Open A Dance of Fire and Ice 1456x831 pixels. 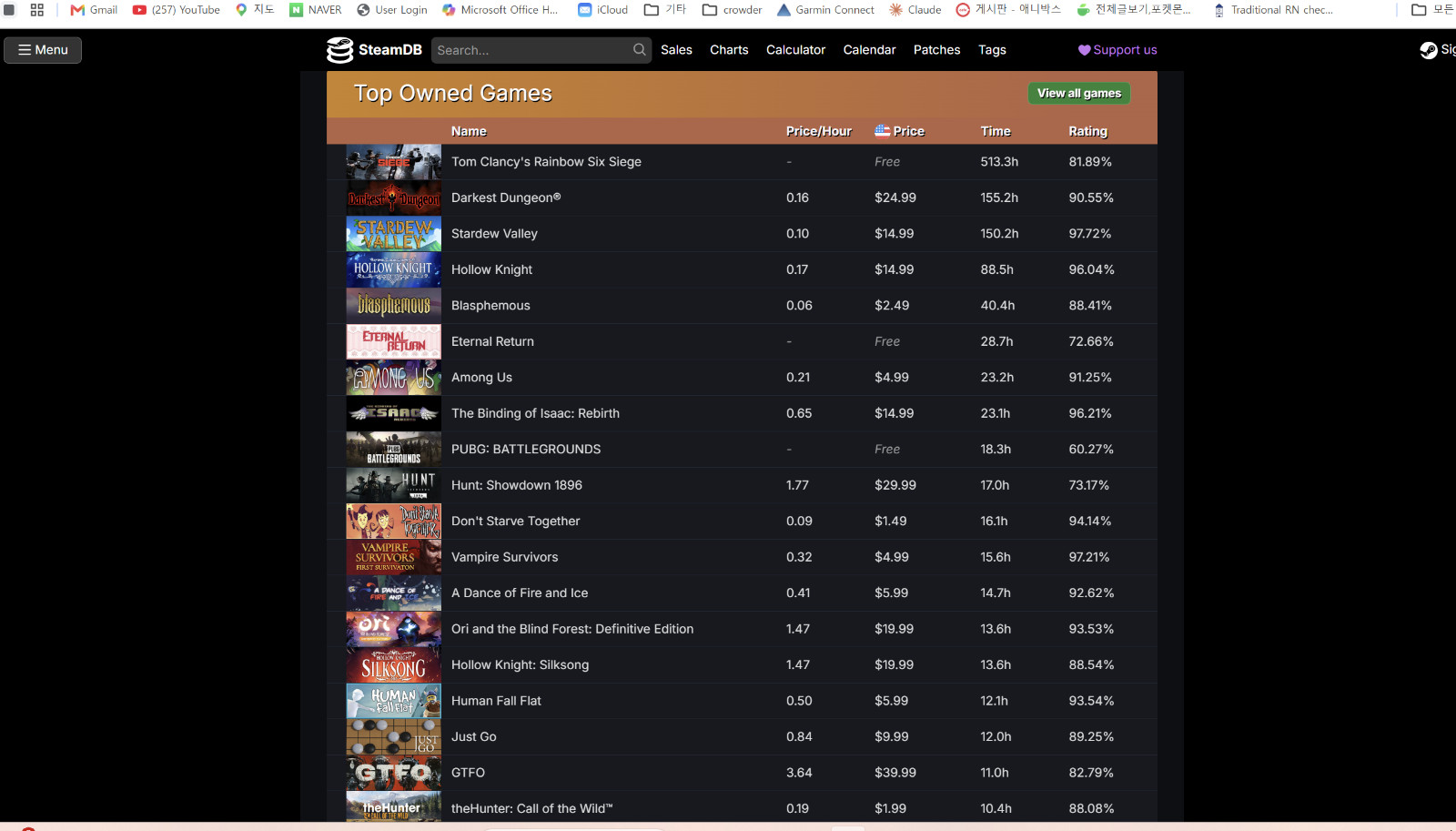(x=520, y=593)
